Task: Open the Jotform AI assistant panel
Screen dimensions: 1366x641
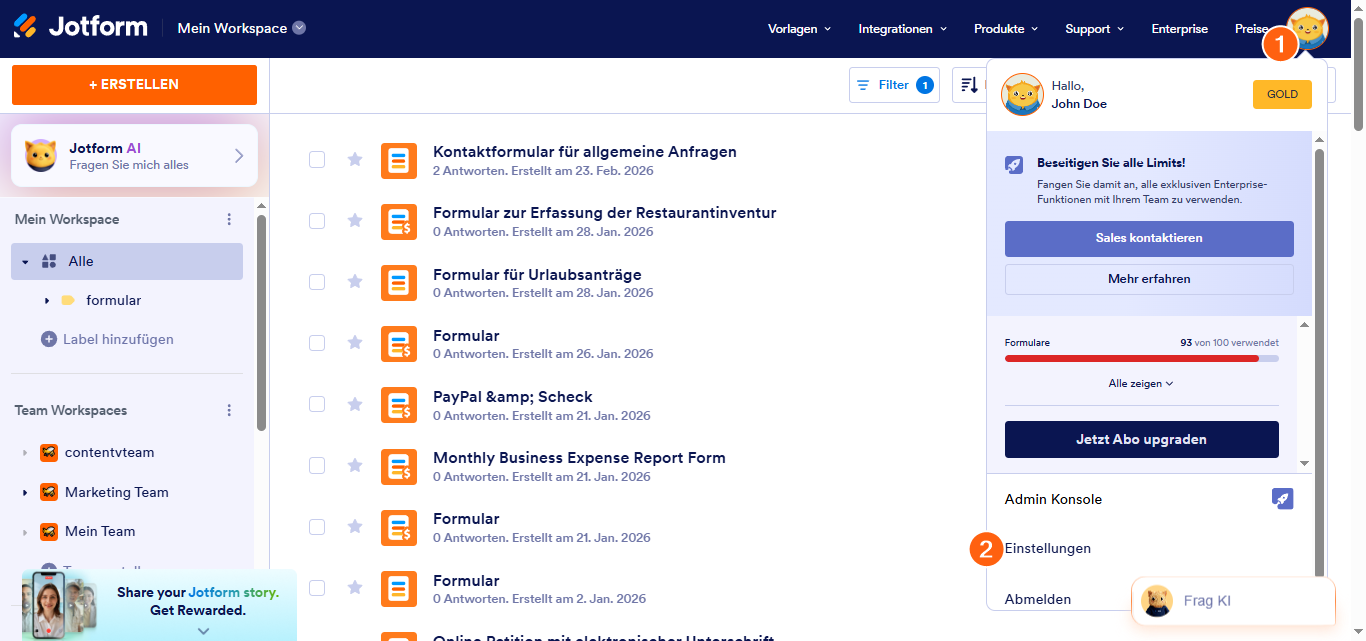Action: pyautogui.click(x=134, y=155)
